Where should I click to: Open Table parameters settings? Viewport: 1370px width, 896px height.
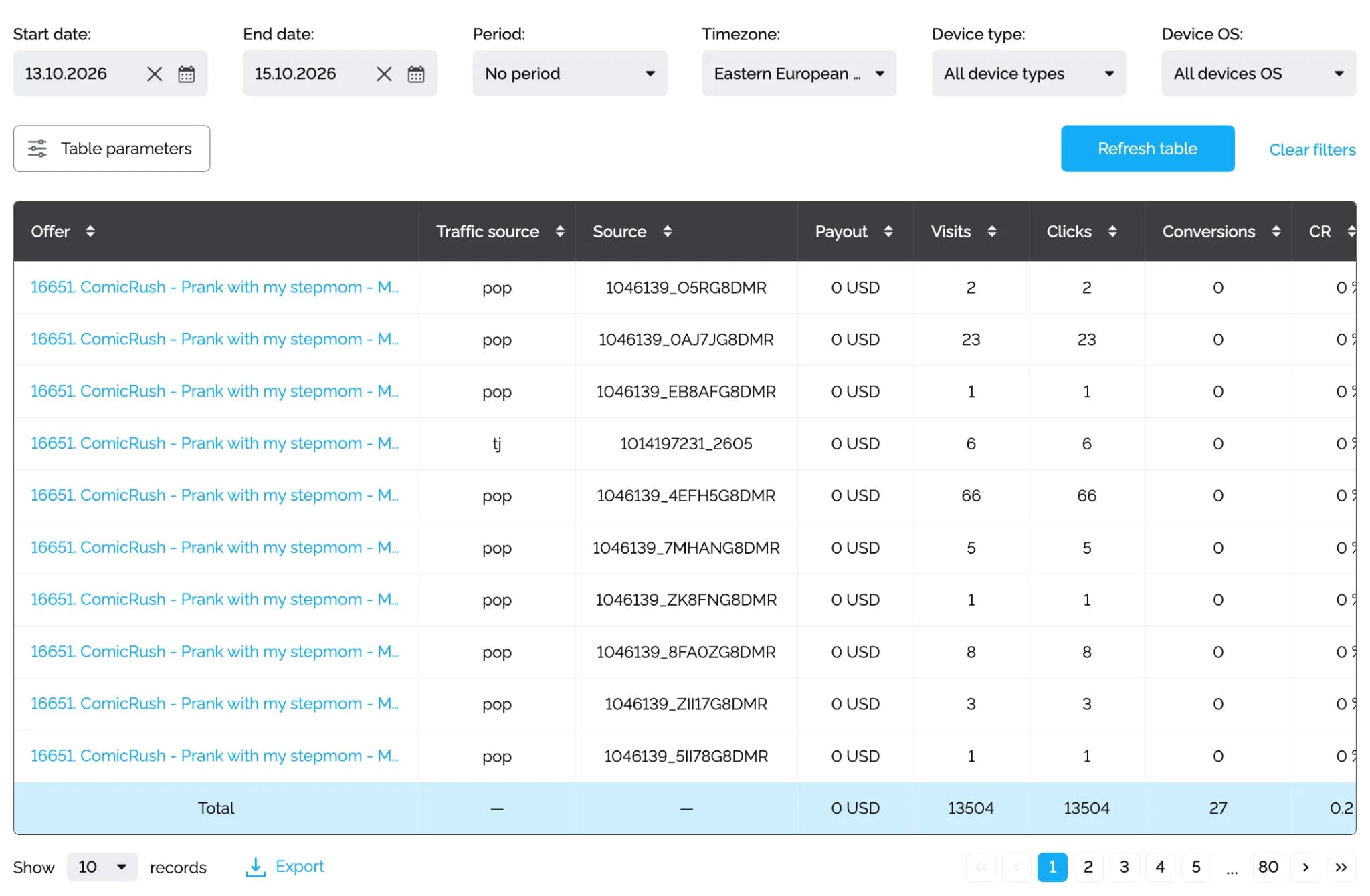point(112,148)
